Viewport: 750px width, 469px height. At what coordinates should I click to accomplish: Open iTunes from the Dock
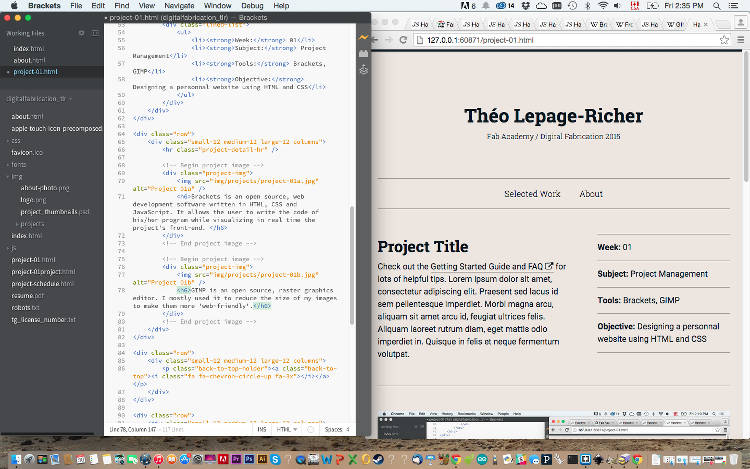(x=158, y=459)
